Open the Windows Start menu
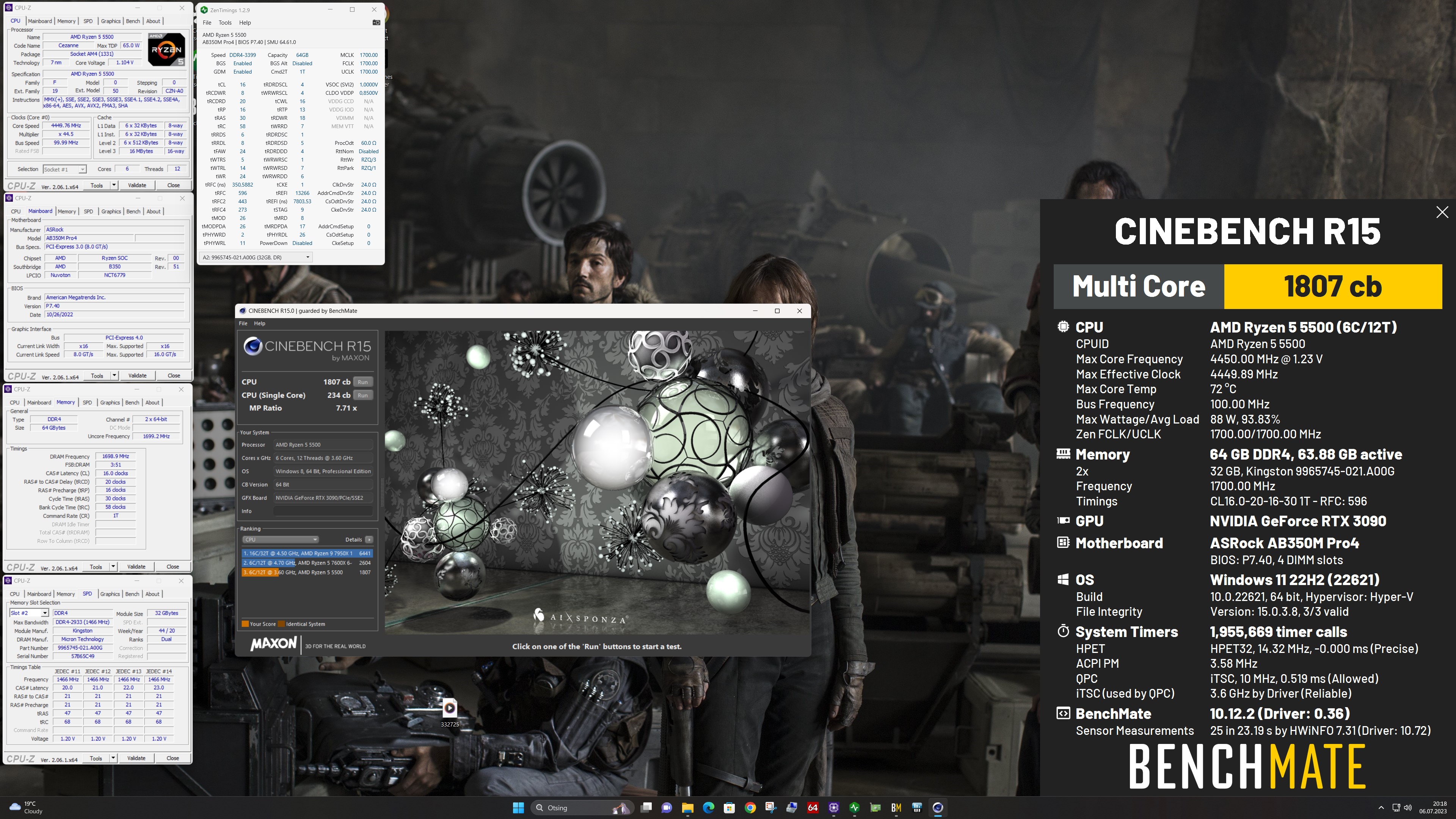Viewport: 1456px width, 819px height. click(518, 807)
